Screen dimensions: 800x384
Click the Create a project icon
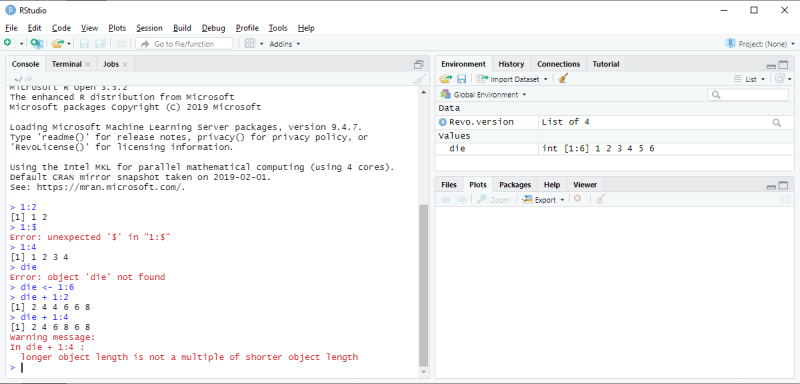coord(37,43)
